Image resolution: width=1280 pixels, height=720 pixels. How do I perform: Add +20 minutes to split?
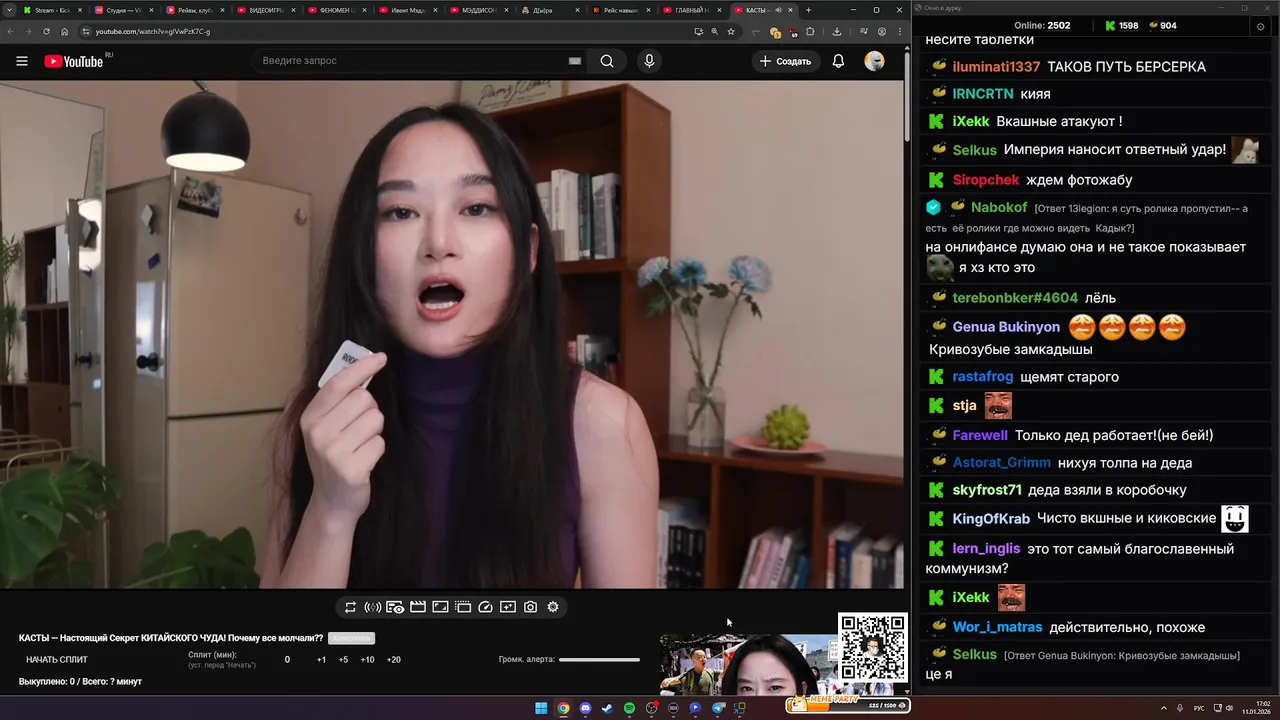(394, 660)
